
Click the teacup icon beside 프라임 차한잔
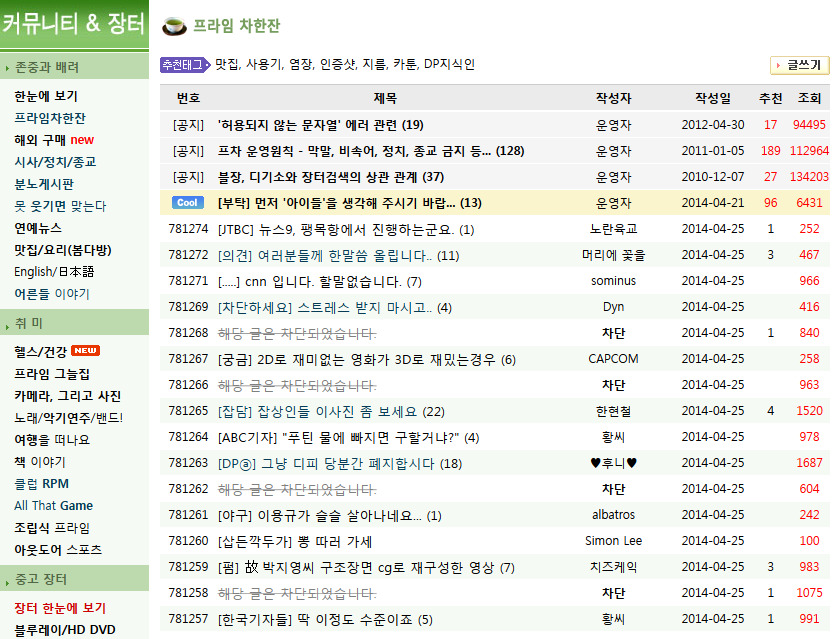click(174, 26)
